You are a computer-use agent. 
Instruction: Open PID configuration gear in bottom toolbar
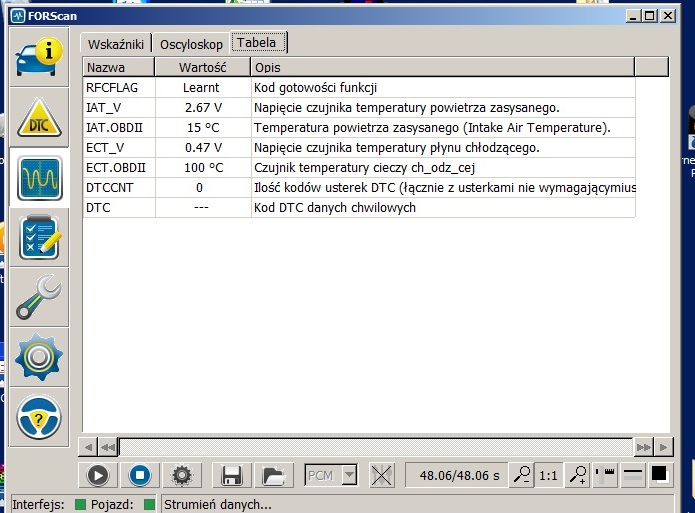tap(181, 475)
